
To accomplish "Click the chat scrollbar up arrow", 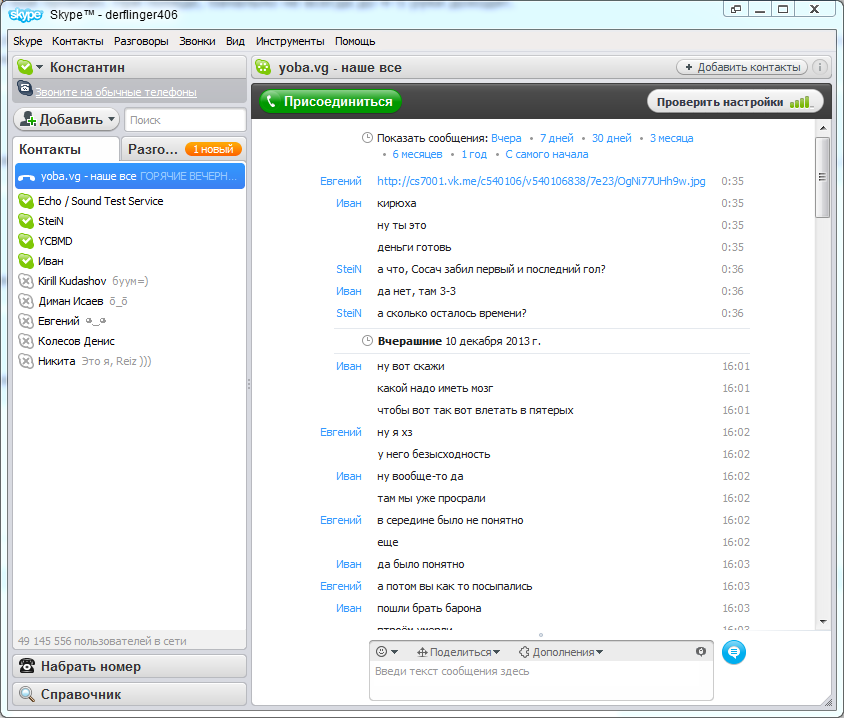I will pyautogui.click(x=822, y=128).
